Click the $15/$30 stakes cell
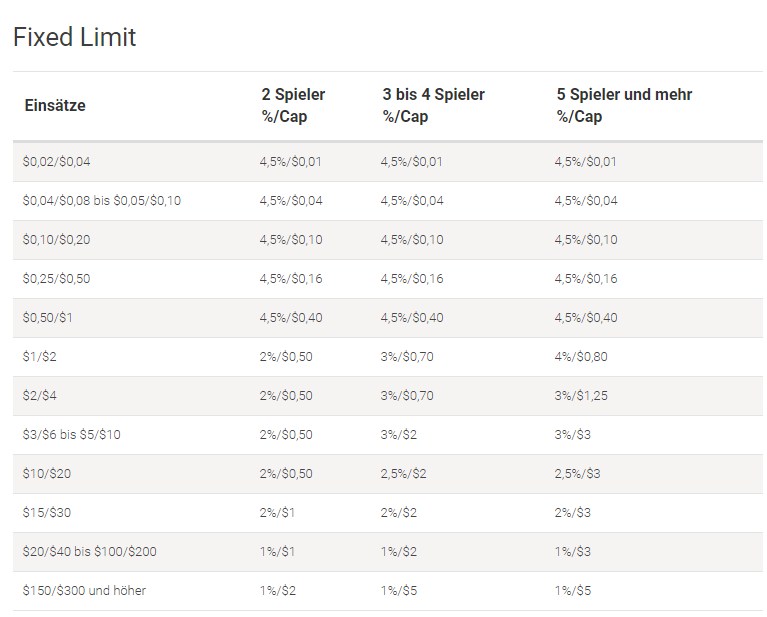The height and width of the screenshot is (617, 767). [x=47, y=513]
